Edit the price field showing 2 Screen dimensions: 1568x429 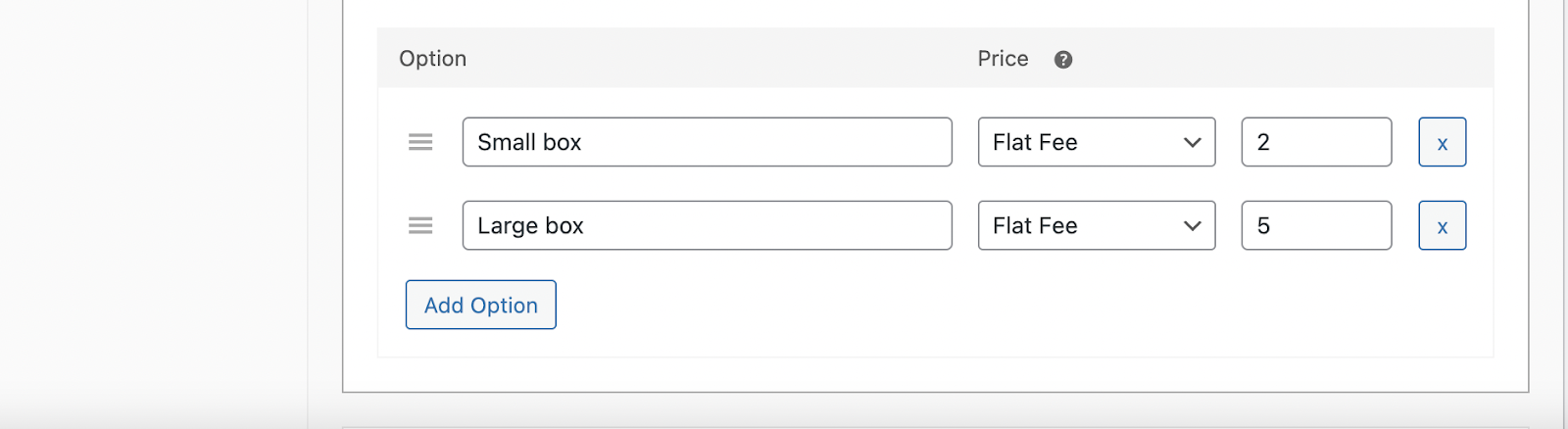pyautogui.click(x=1316, y=142)
